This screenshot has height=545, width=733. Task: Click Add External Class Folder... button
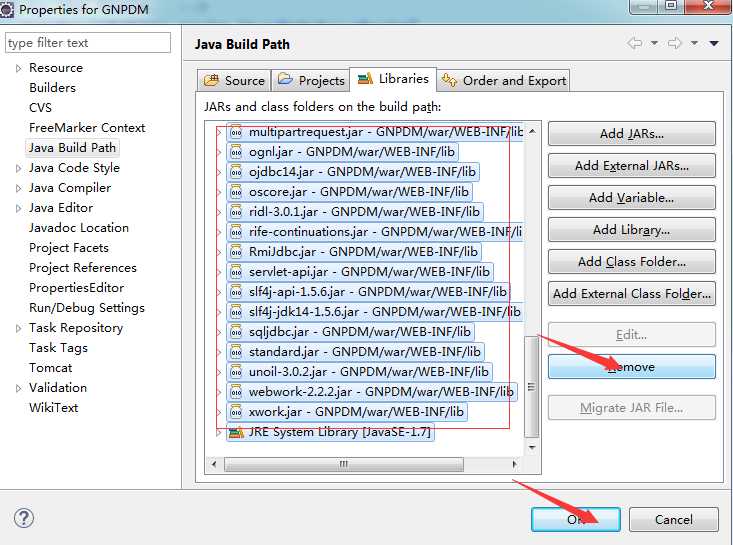coord(632,294)
